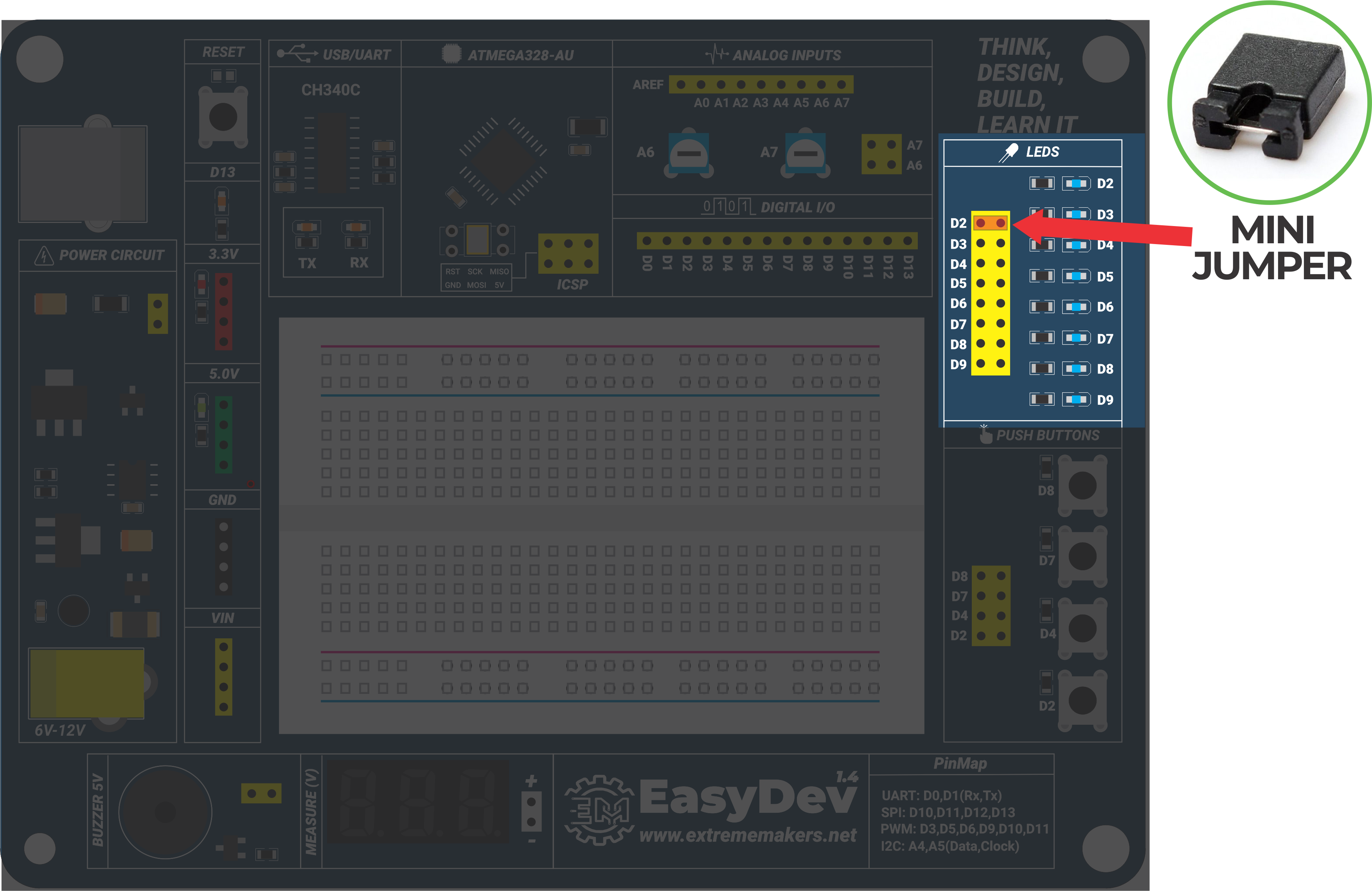Select the chip icon beside ATMEGA328-AU label
Image resolution: width=1372 pixels, height=891 pixels.
pos(451,54)
